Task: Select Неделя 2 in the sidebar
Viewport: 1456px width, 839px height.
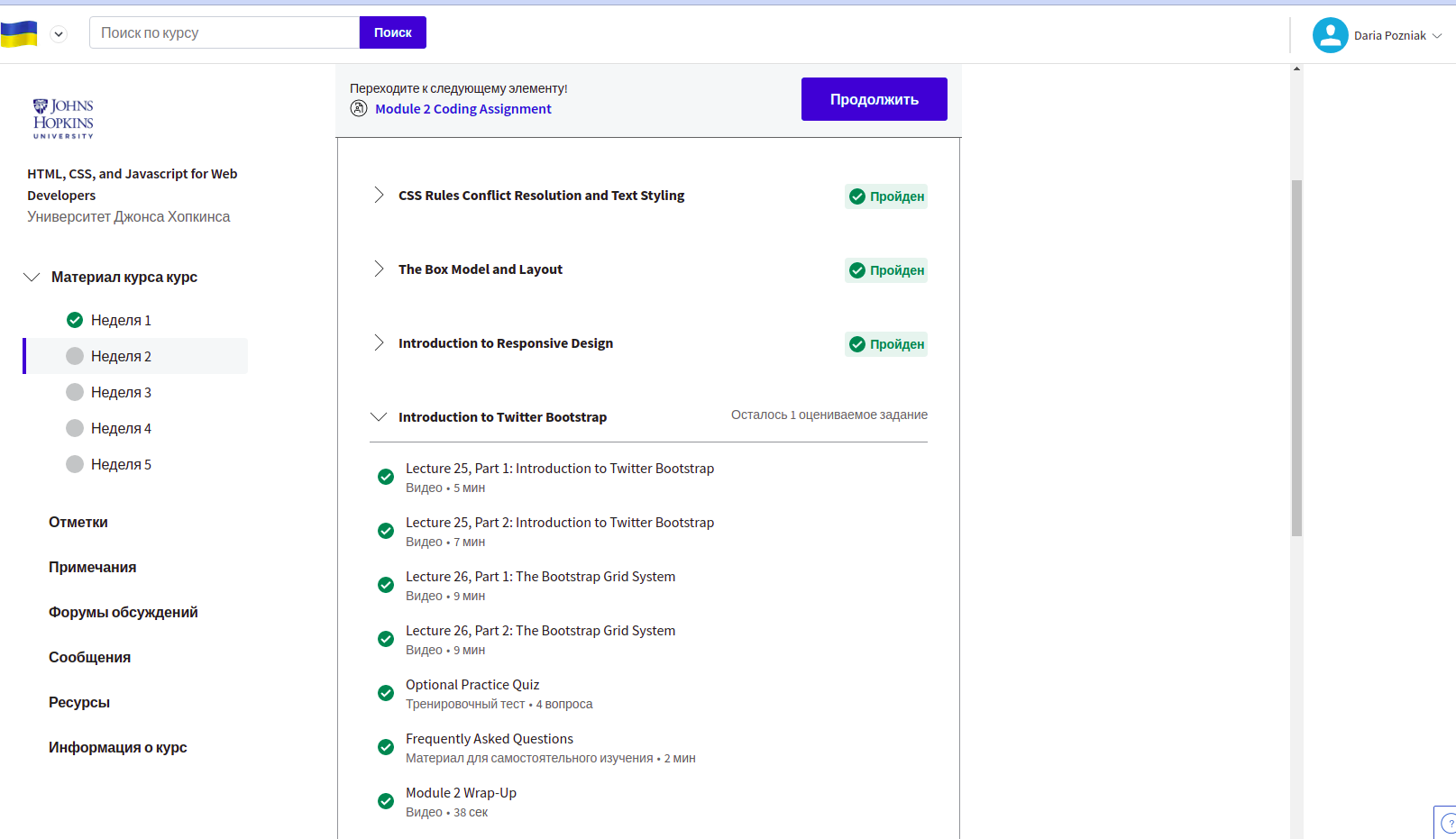Action: tap(135, 356)
